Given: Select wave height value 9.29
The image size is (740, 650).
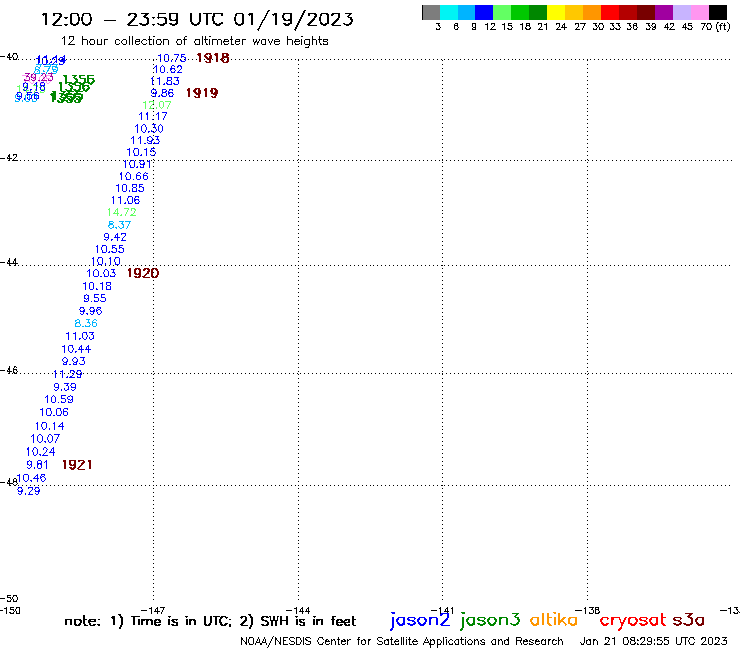Looking at the screenshot, I should [29, 491].
